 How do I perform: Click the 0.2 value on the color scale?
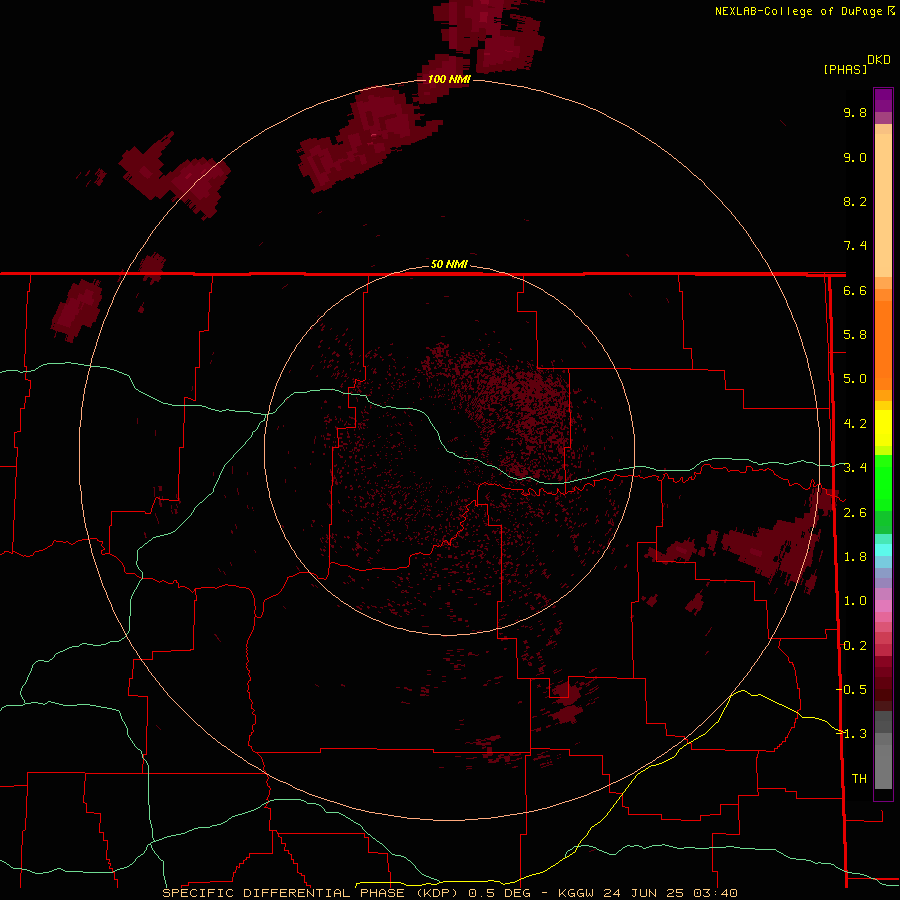855,646
